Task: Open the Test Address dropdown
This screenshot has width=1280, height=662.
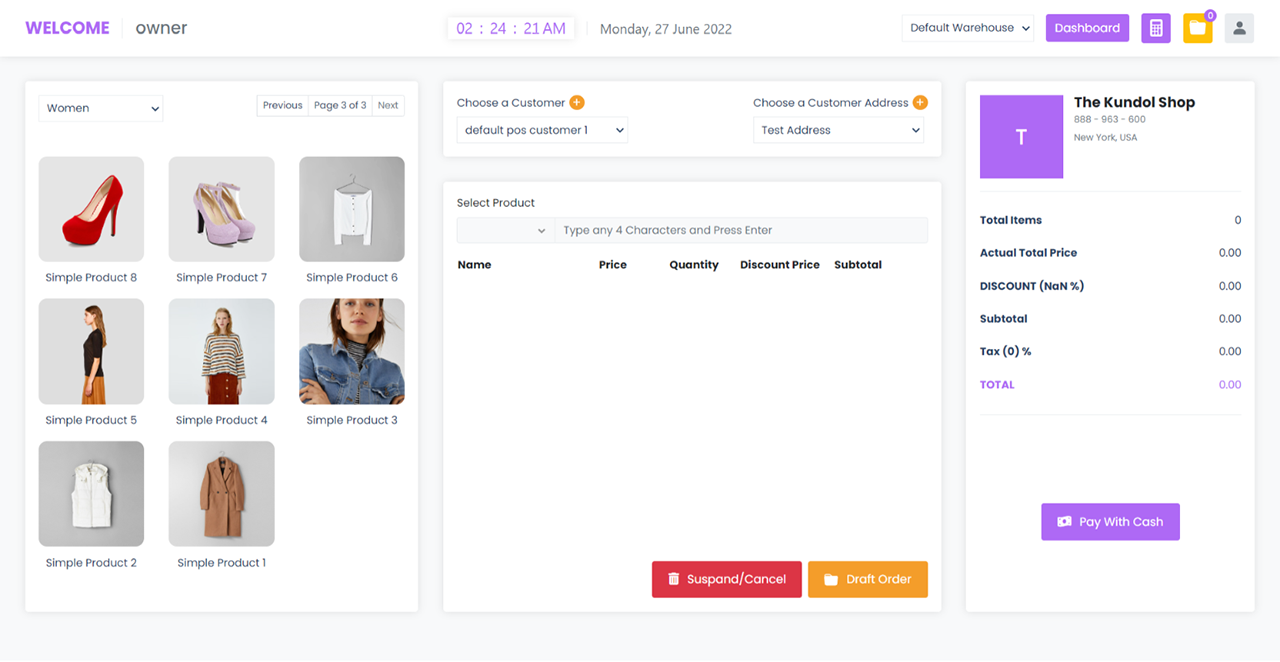Action: point(838,129)
